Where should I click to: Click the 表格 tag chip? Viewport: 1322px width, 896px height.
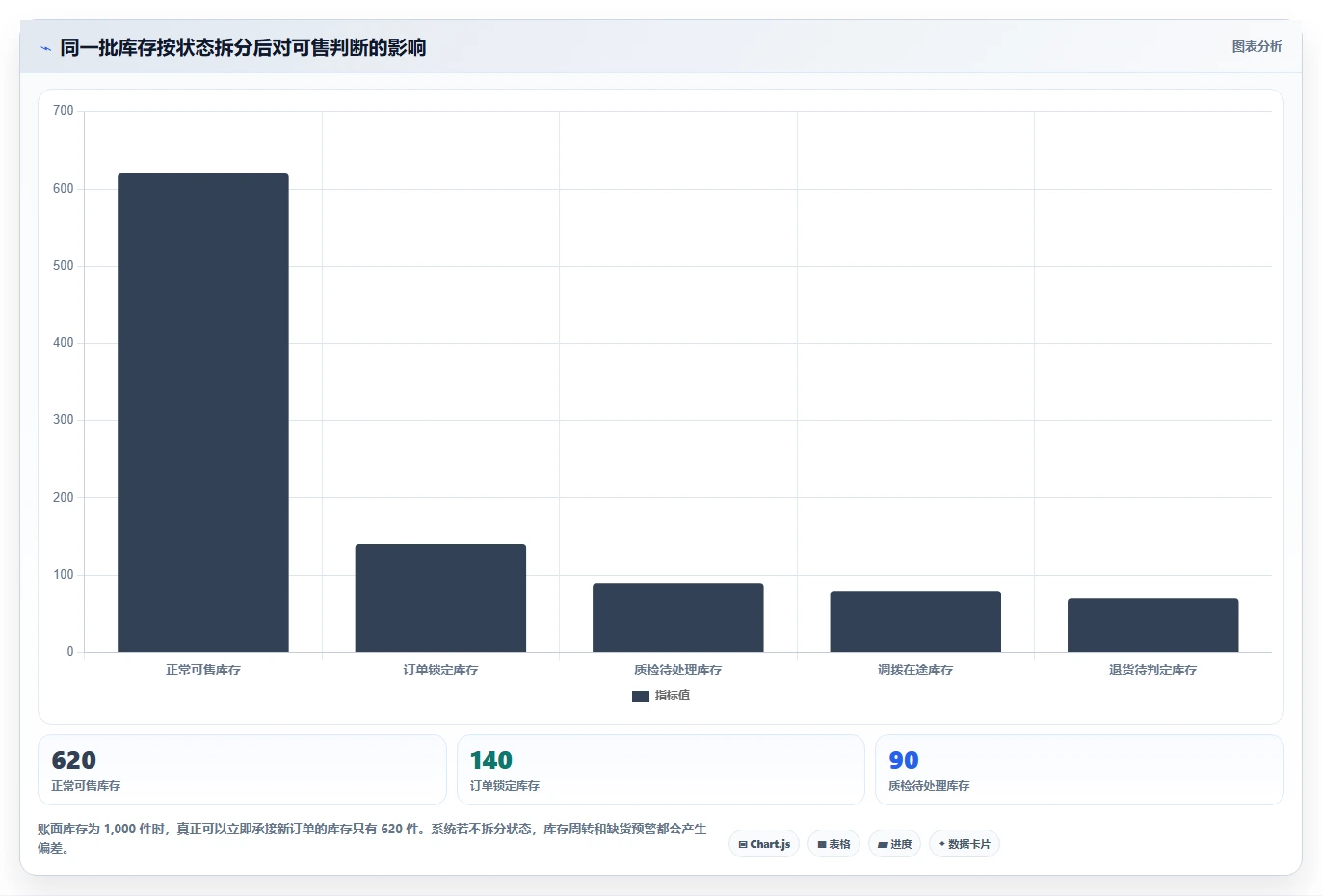click(x=833, y=844)
